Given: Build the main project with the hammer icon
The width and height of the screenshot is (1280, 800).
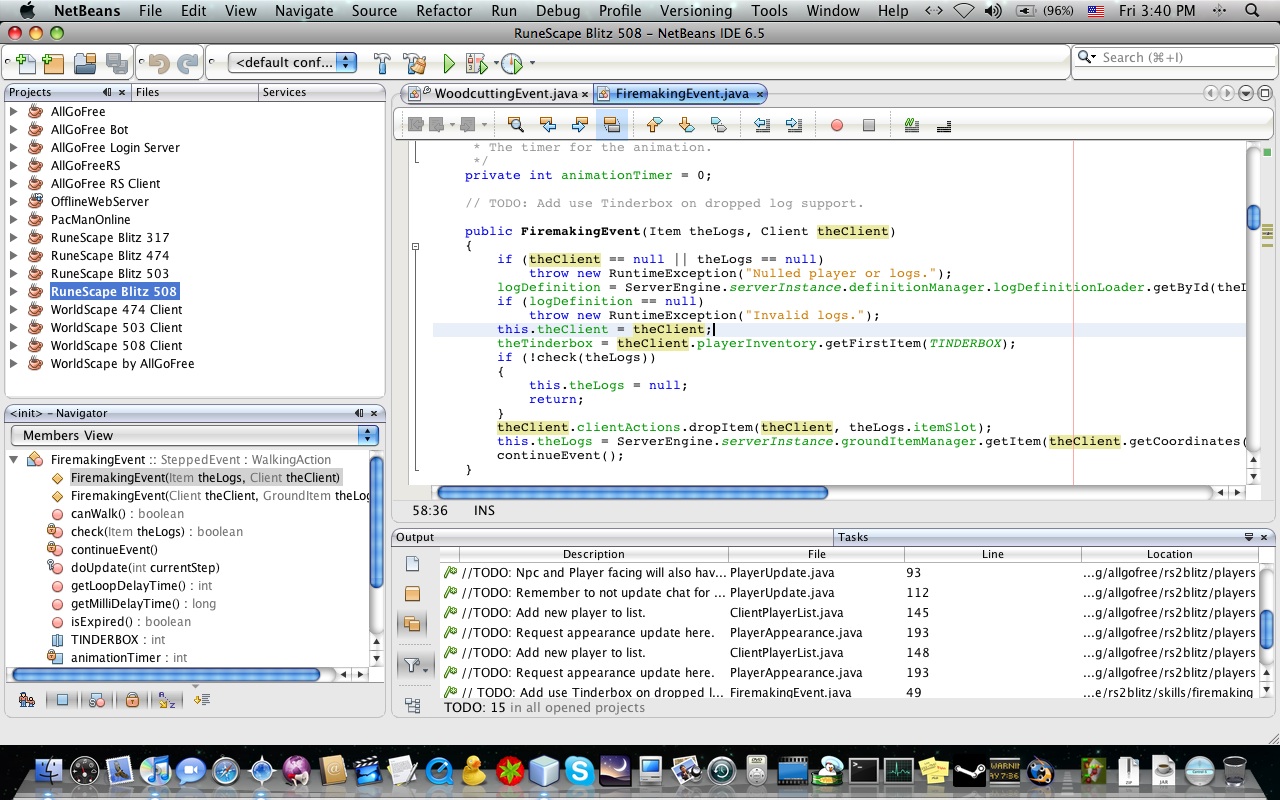Looking at the screenshot, I should click(382, 63).
